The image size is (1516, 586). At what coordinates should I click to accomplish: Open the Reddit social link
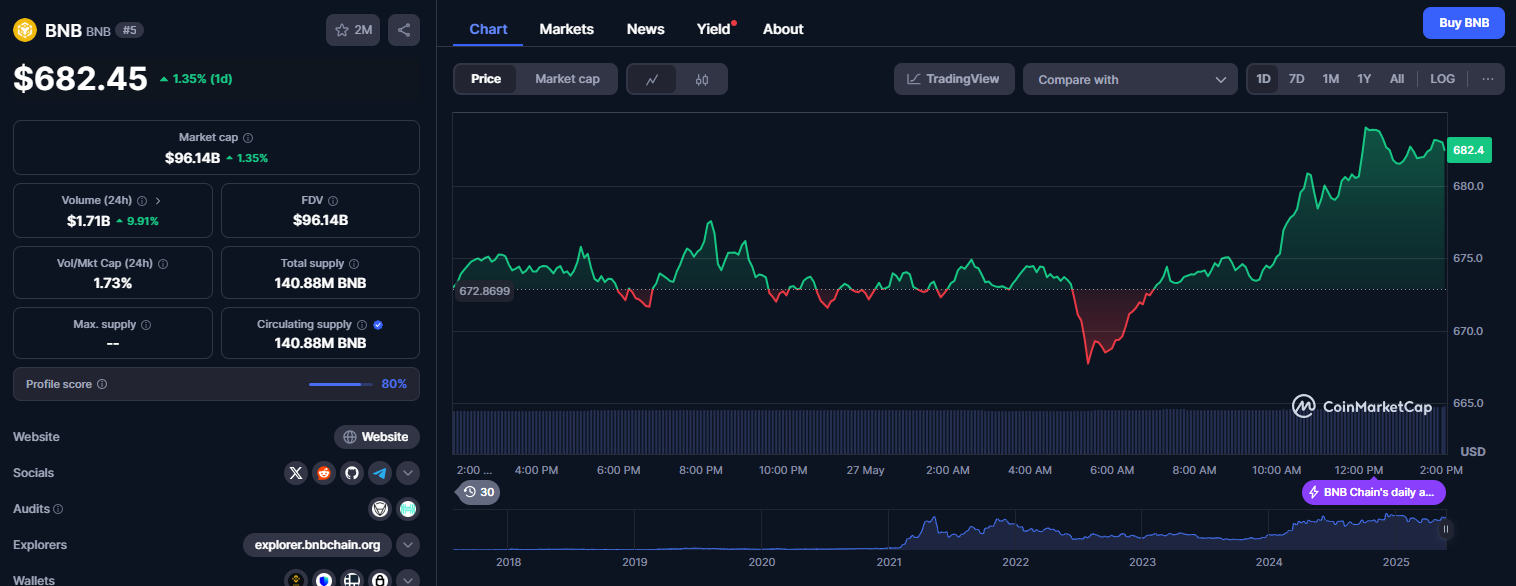tap(323, 473)
